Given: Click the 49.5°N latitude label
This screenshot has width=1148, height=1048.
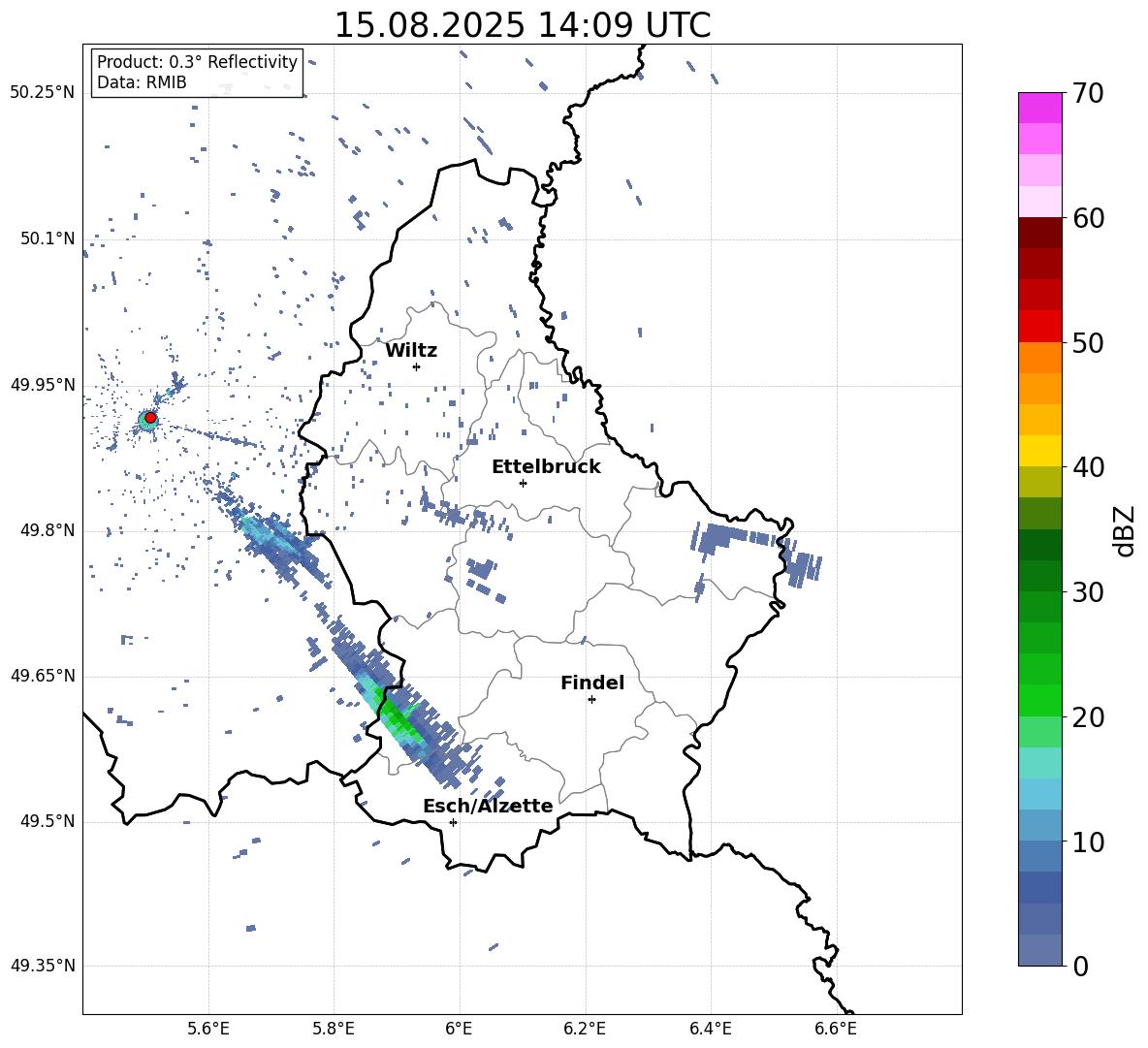Looking at the screenshot, I should [x=48, y=821].
